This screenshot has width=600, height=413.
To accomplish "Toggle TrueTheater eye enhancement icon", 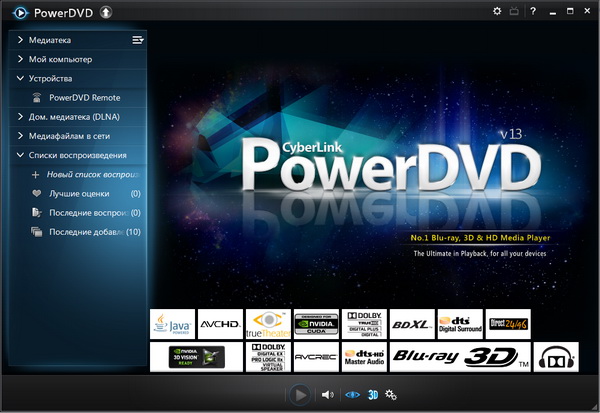I will pos(351,395).
